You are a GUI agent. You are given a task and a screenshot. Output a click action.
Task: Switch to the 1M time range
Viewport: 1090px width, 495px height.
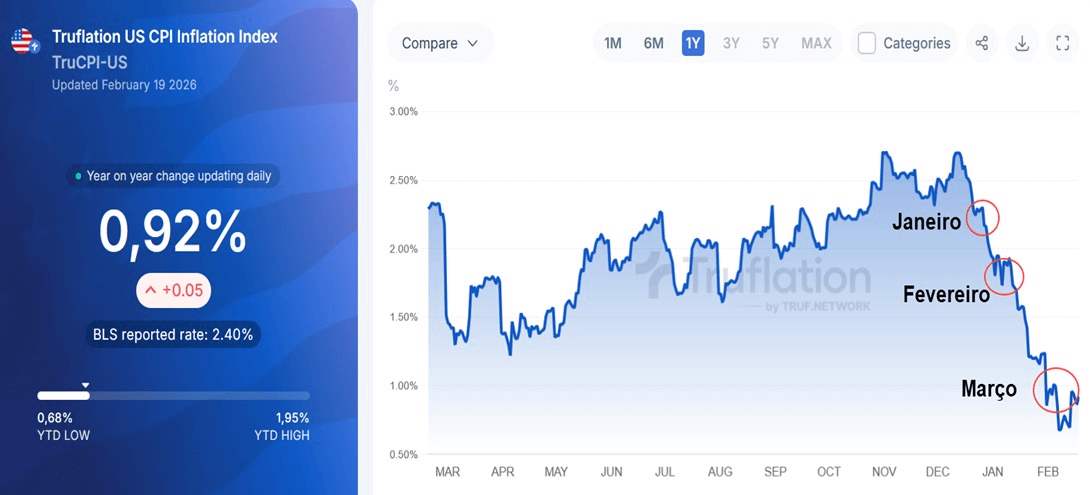tap(613, 43)
